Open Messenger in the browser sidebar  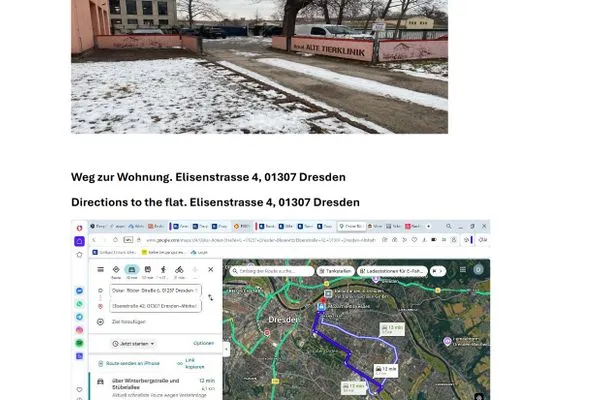[79, 291]
